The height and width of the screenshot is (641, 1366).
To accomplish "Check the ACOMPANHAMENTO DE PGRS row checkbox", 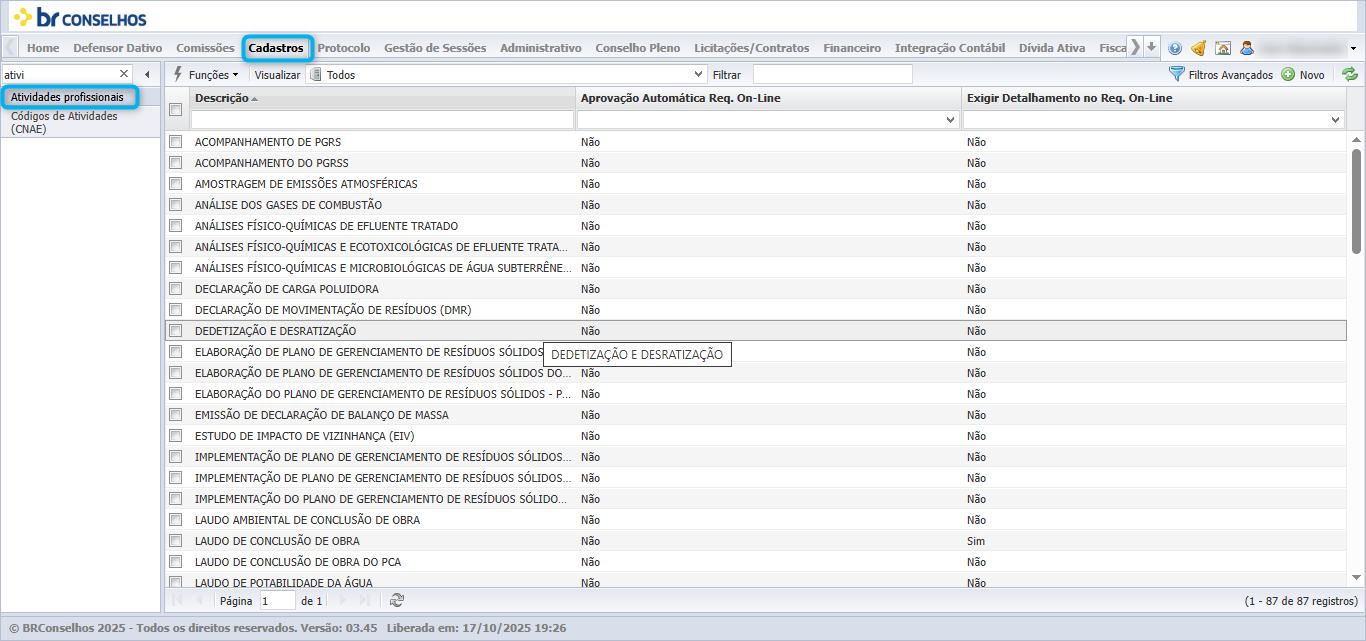I will [x=175, y=142].
